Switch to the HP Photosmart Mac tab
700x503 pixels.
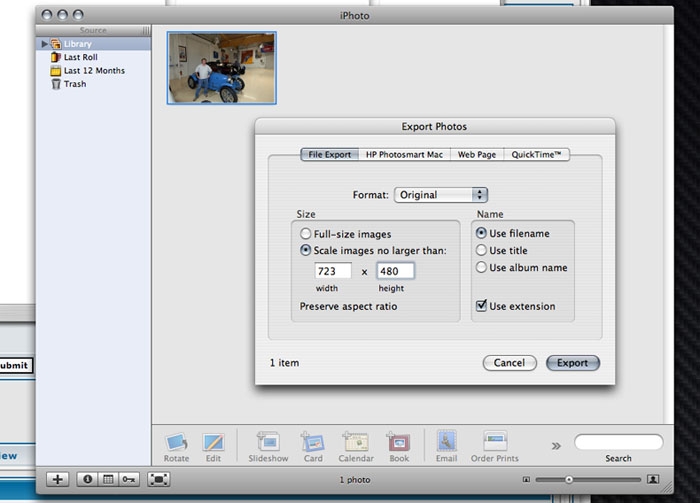(x=404, y=154)
